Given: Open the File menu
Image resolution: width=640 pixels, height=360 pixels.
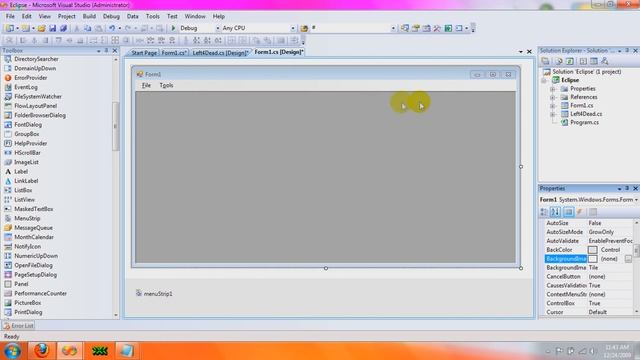Looking at the screenshot, I should click(x=10, y=16).
